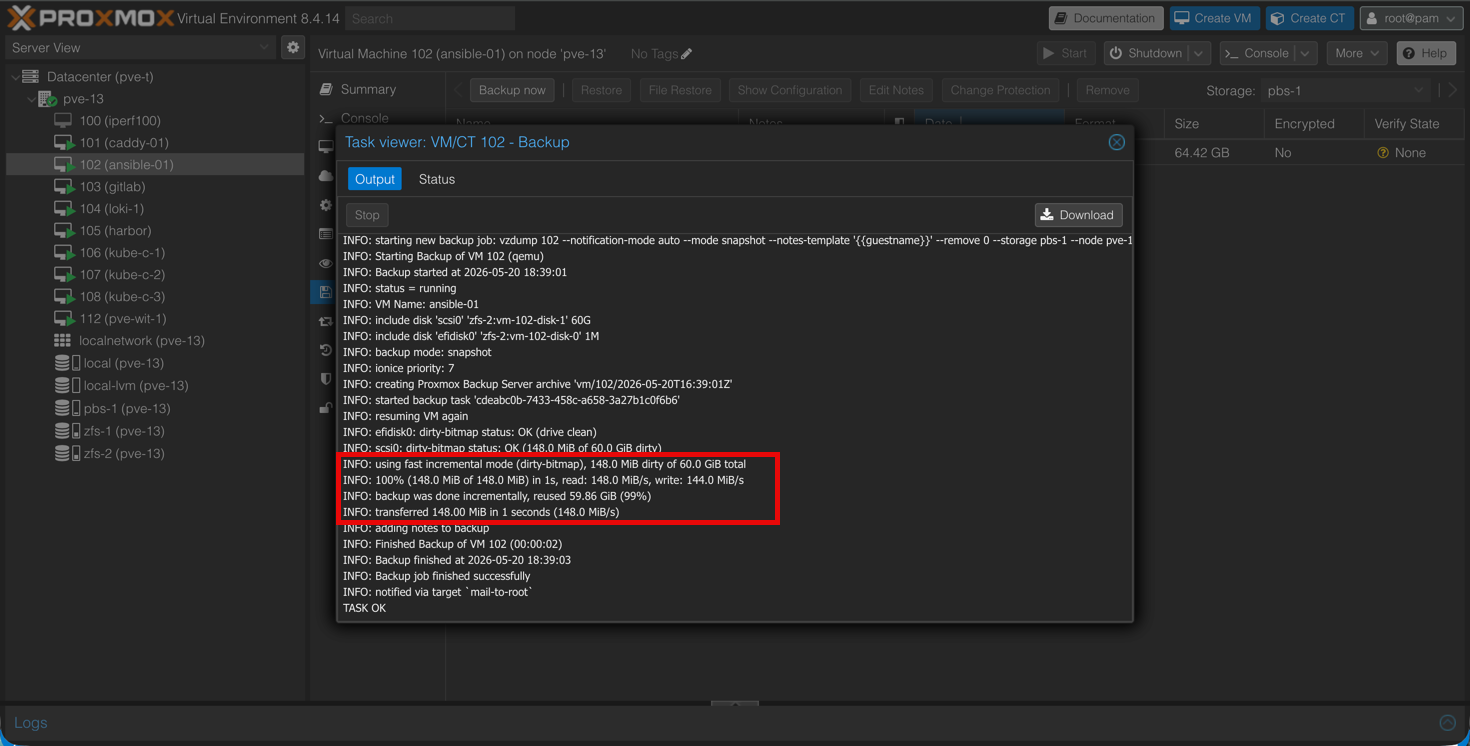Click Edit Notes

click(896, 90)
